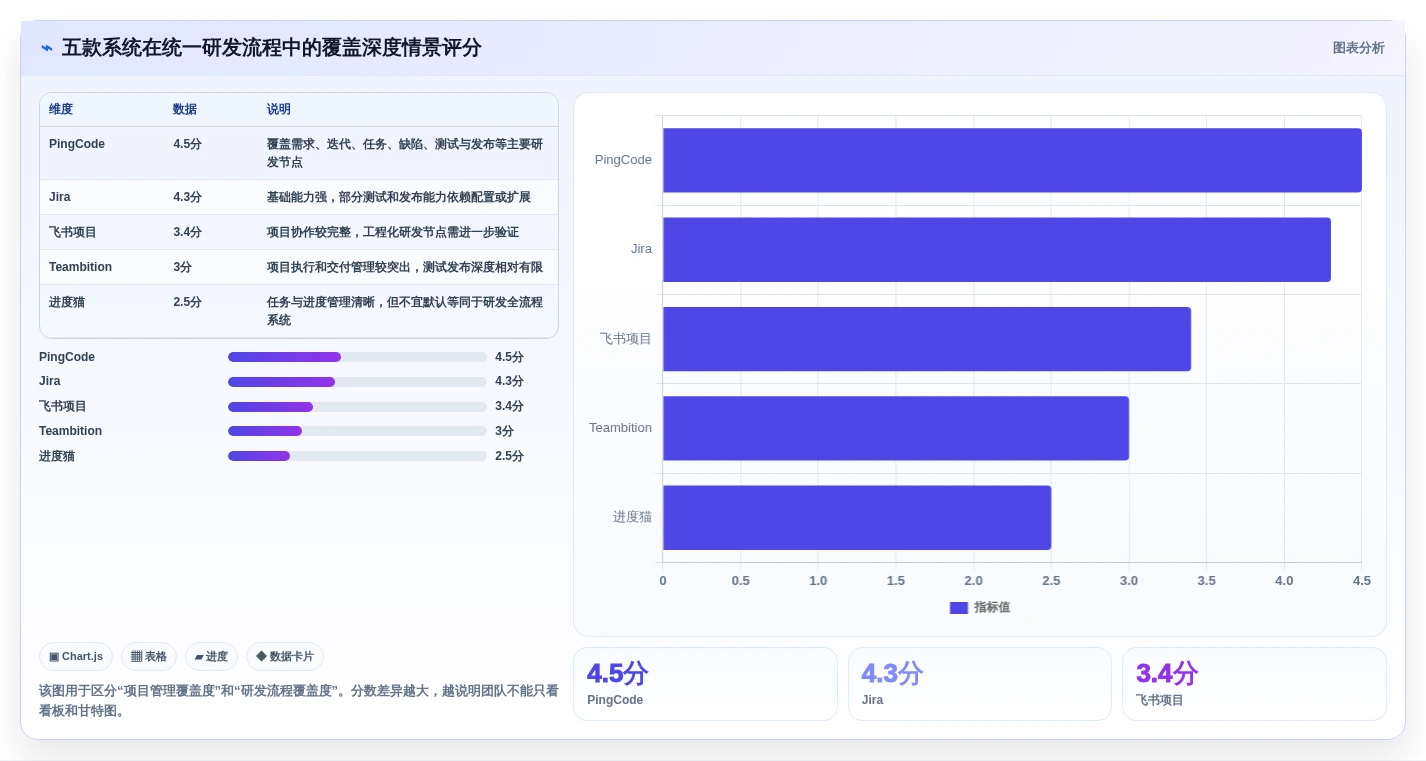Click the 进度猫 bar in the chart
This screenshot has height=761, width=1426.
pos(857,517)
